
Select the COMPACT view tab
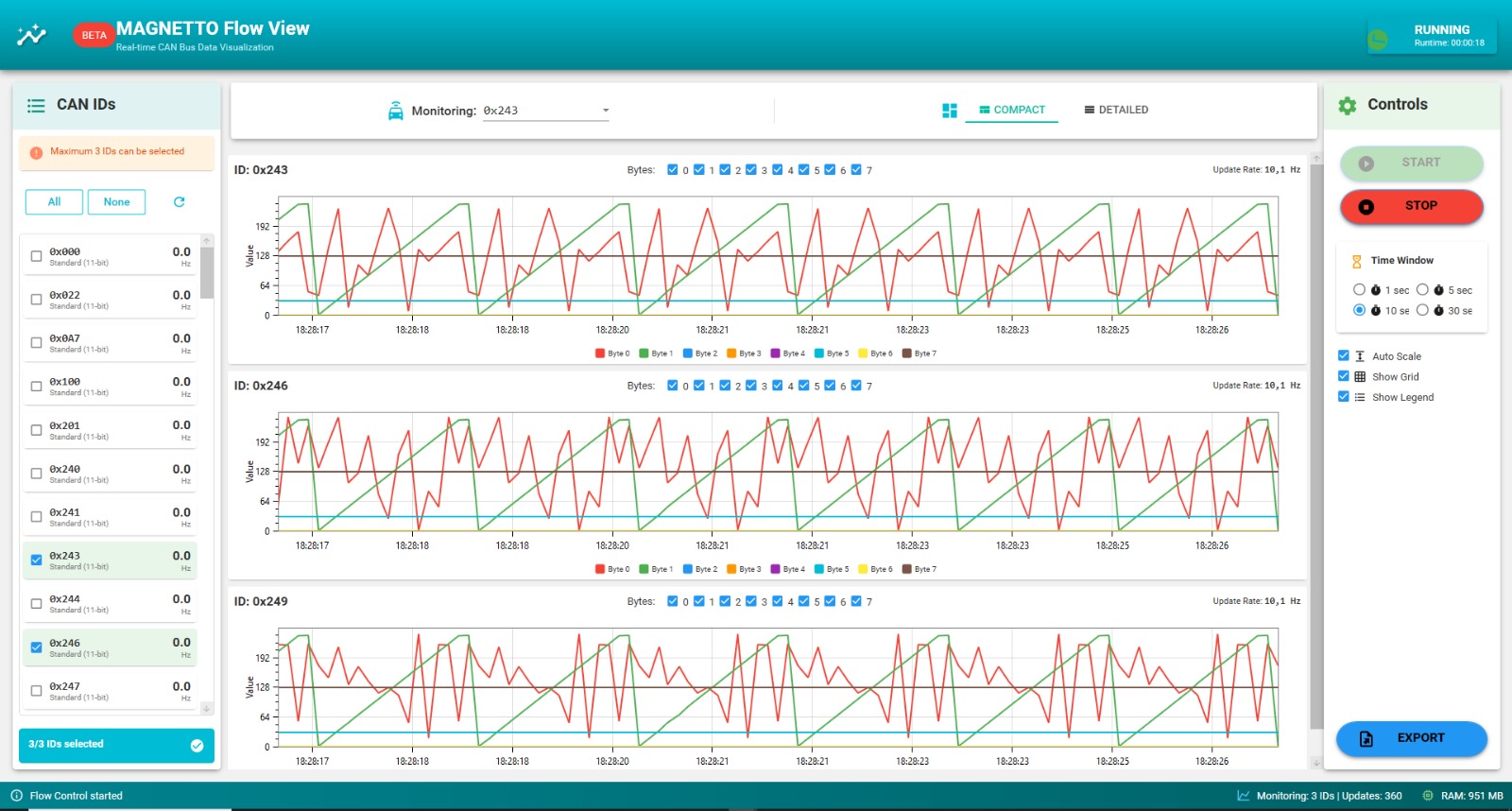[x=1011, y=111]
